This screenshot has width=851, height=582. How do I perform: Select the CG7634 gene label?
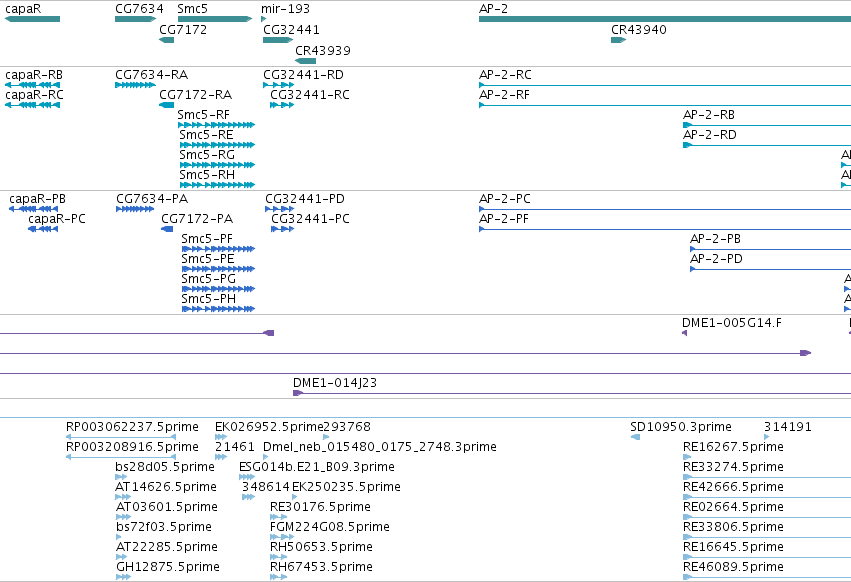(x=139, y=9)
